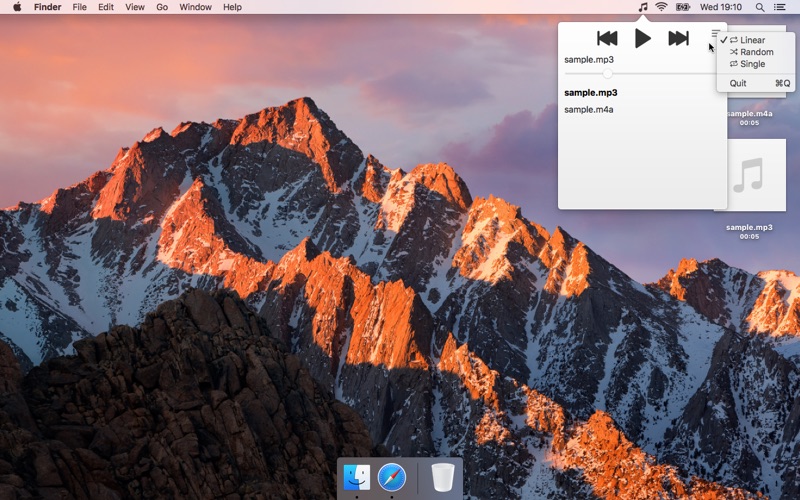Open Notification Center icon

[780, 7]
